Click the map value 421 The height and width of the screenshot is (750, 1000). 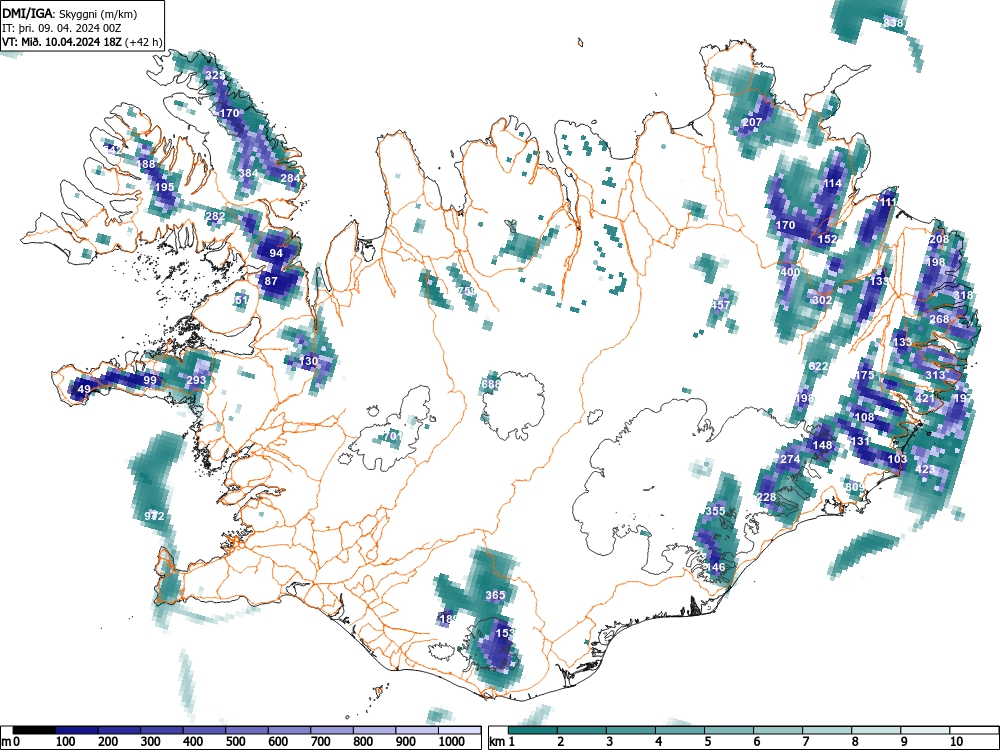pos(925,398)
